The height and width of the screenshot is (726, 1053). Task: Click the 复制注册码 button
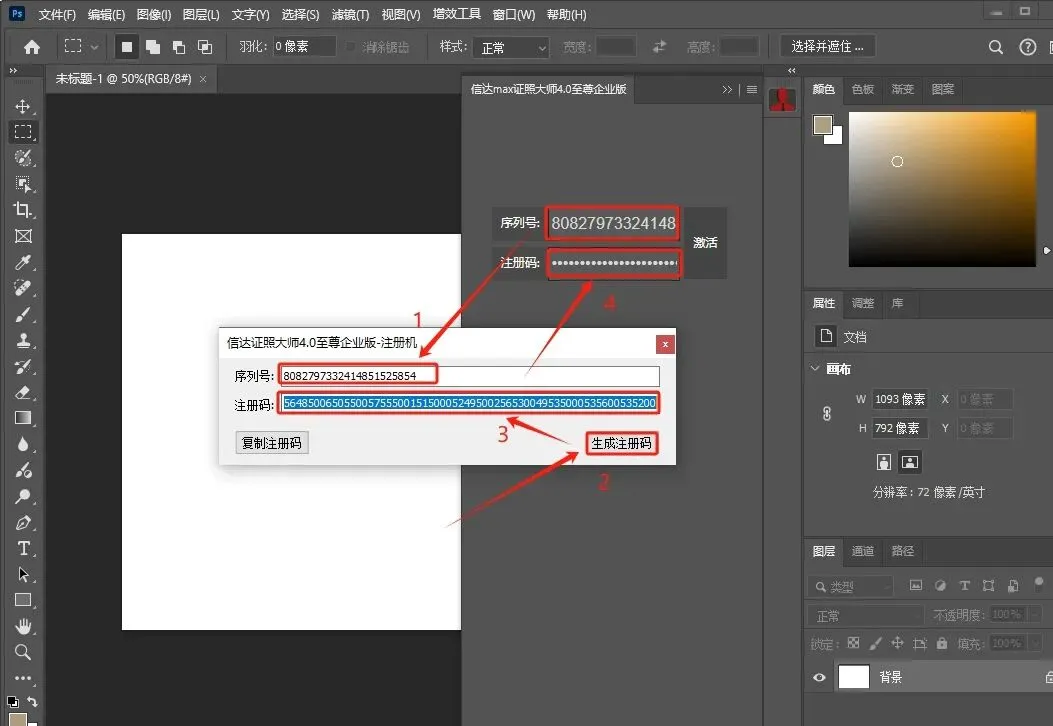tap(272, 443)
